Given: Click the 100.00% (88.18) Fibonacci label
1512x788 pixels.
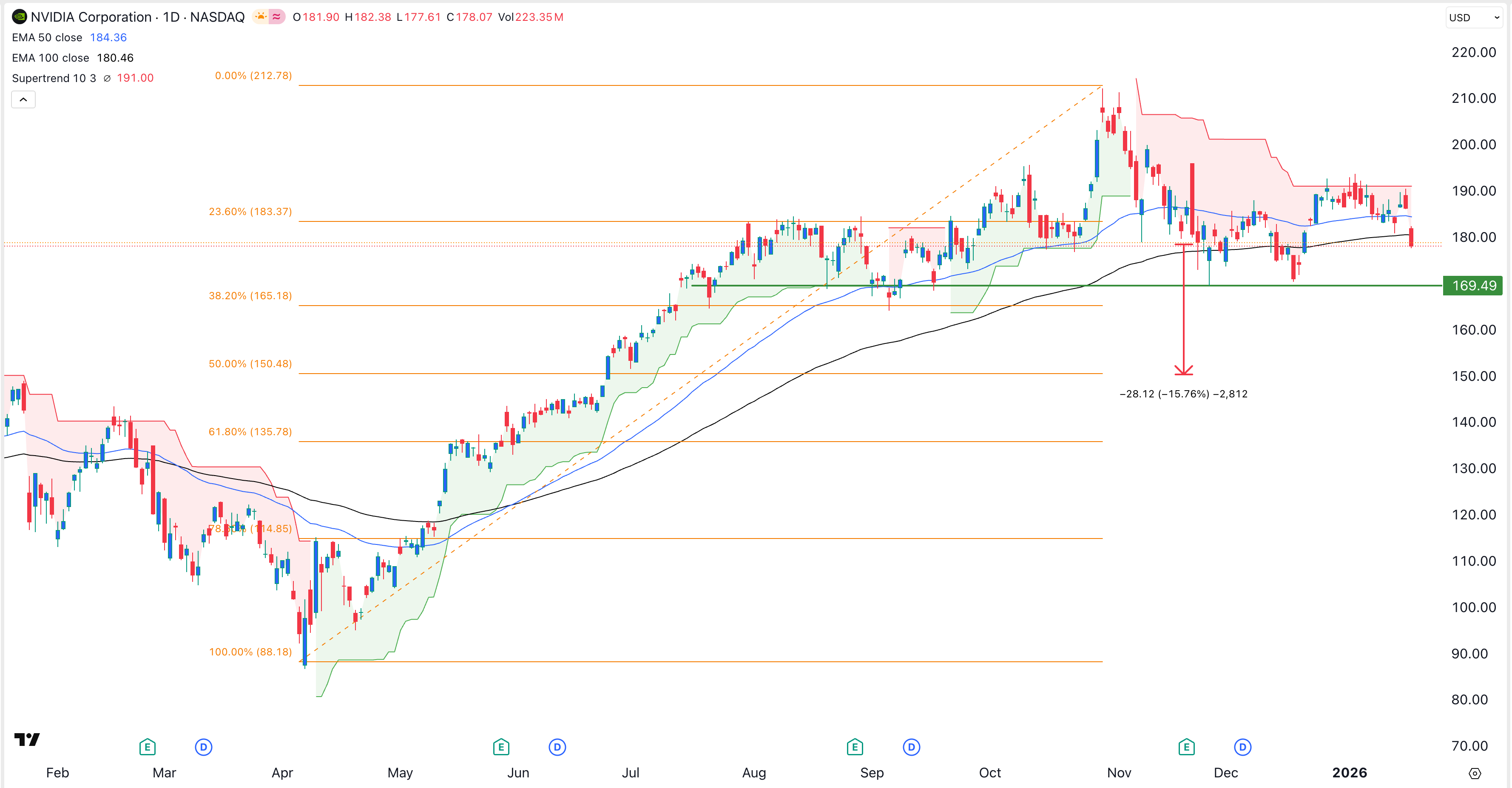Looking at the screenshot, I should point(250,652).
